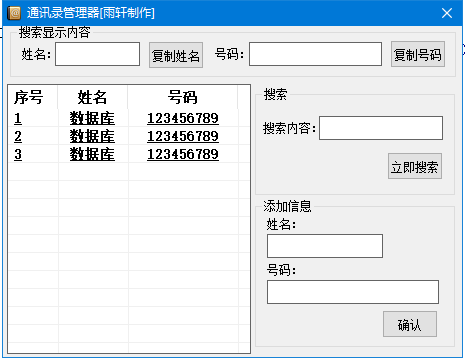Focus the 号码 field in 搜索显示内容
Image resolution: width=465 pixels, height=360 pixels.
(315, 54)
